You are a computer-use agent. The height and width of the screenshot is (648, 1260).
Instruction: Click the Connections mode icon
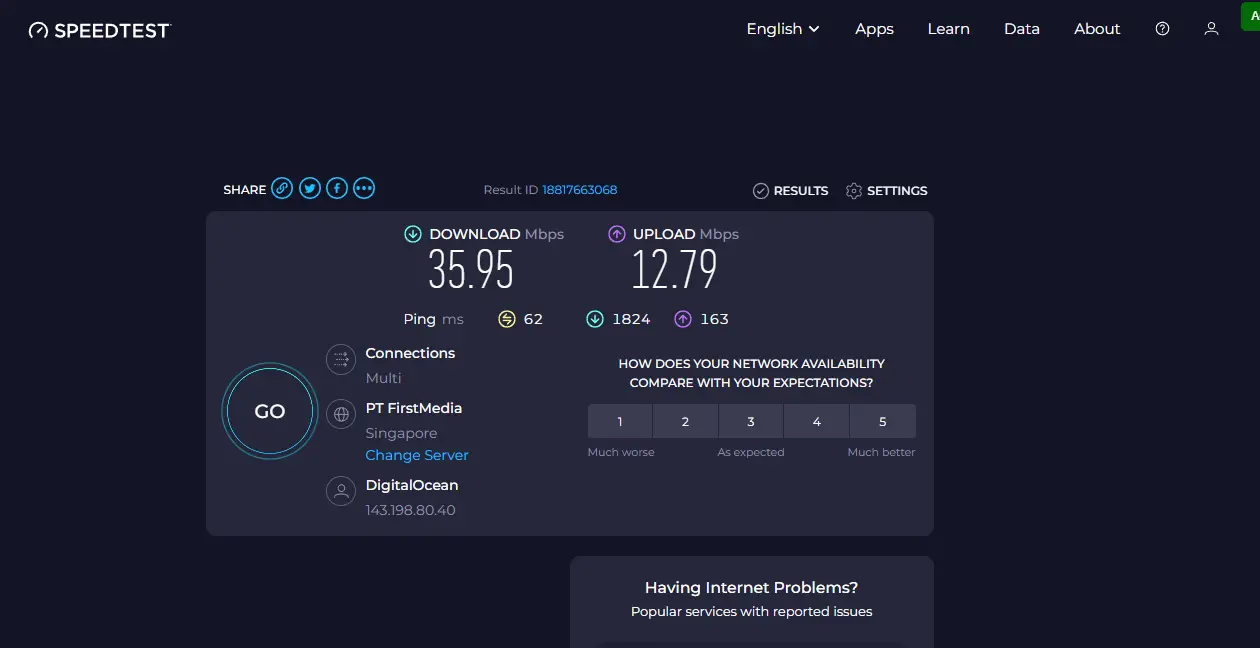(341, 360)
